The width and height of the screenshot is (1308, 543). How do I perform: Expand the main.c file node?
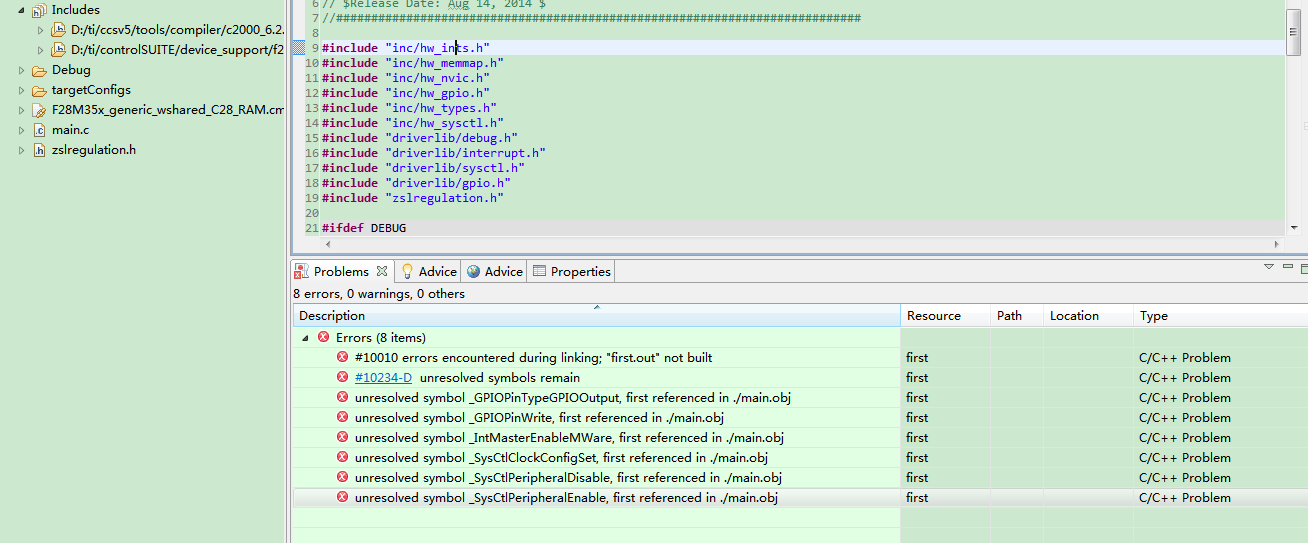(x=22, y=130)
